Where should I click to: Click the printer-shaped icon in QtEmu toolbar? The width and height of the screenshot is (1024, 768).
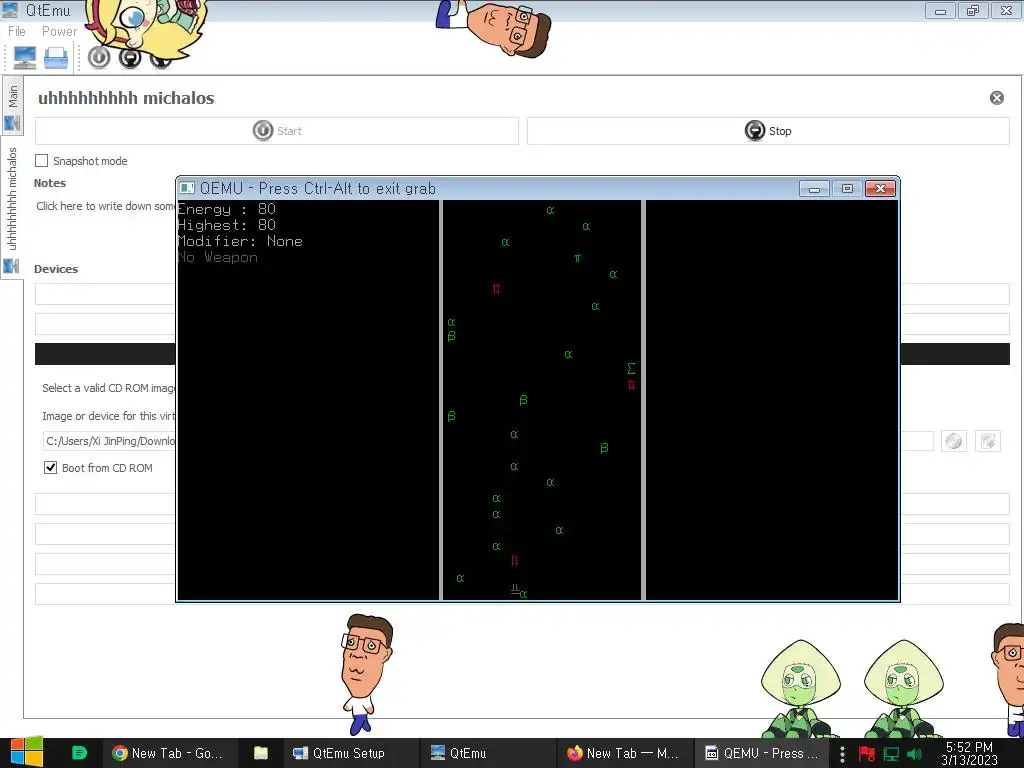(x=56, y=57)
